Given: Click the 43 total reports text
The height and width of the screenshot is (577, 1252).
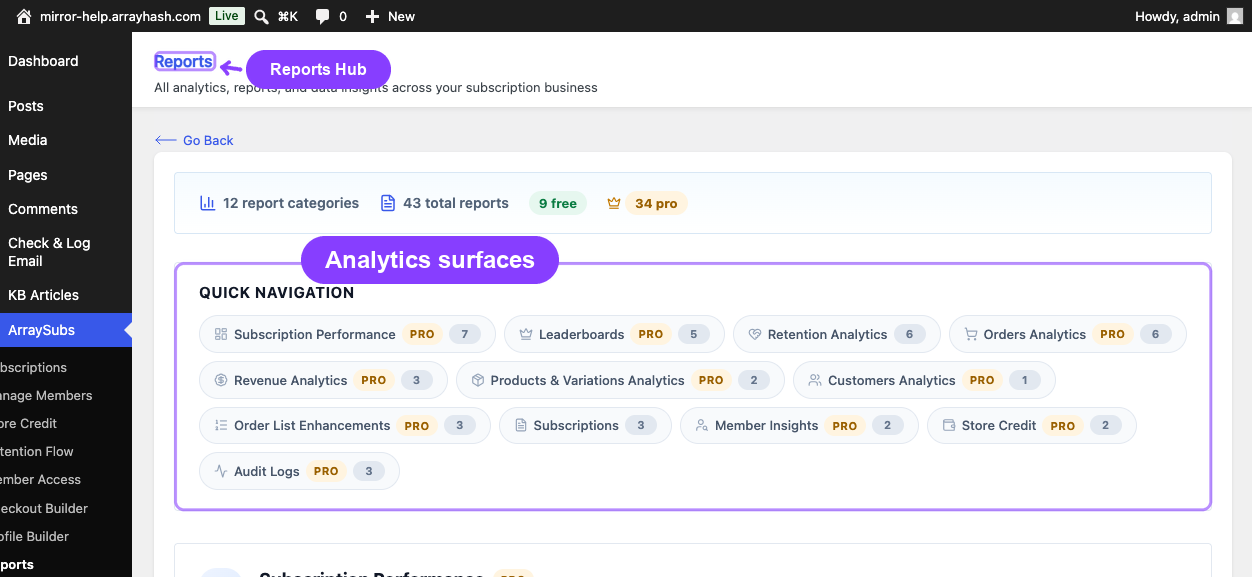Looking at the screenshot, I should tap(456, 203).
